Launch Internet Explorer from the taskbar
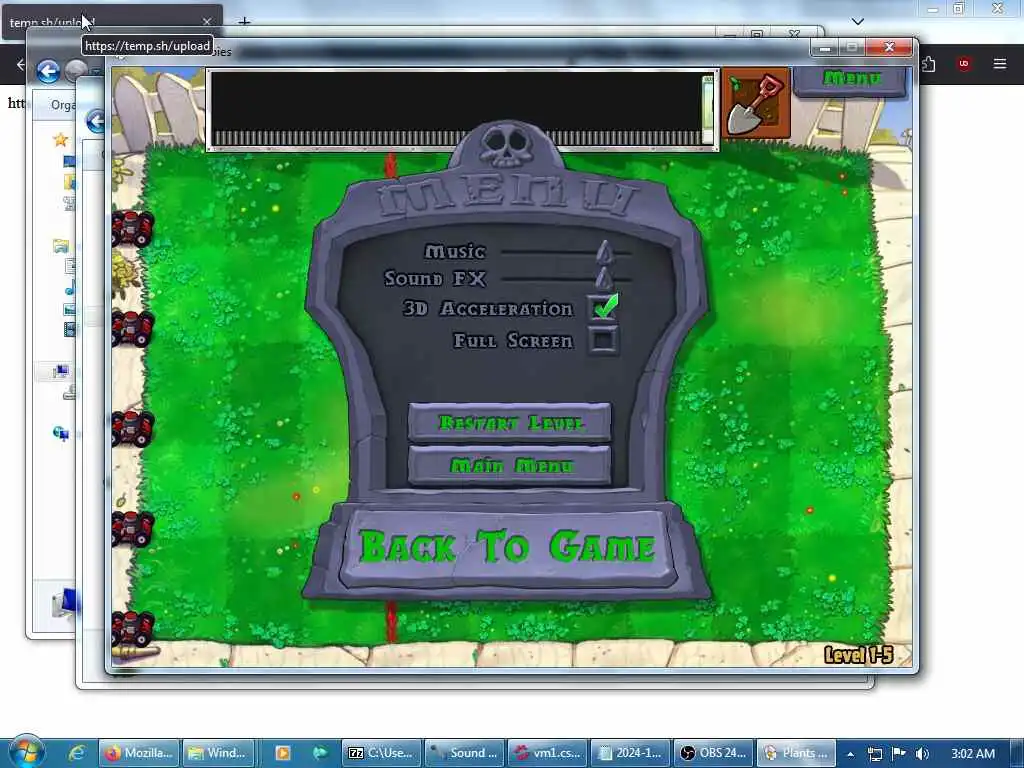This screenshot has width=1024, height=768. 76,753
